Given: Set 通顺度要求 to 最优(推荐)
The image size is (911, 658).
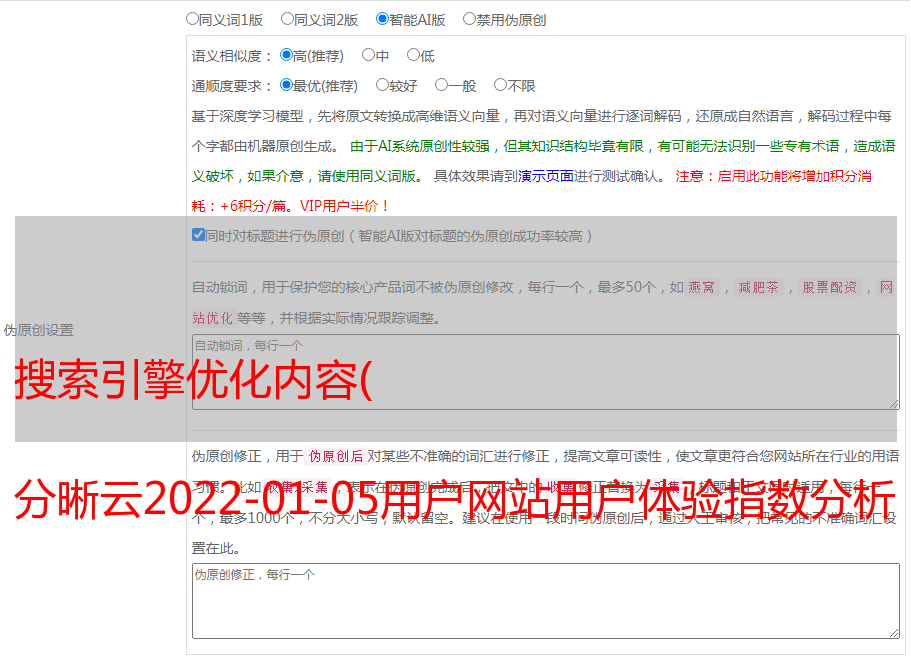Looking at the screenshot, I should pos(286,85).
